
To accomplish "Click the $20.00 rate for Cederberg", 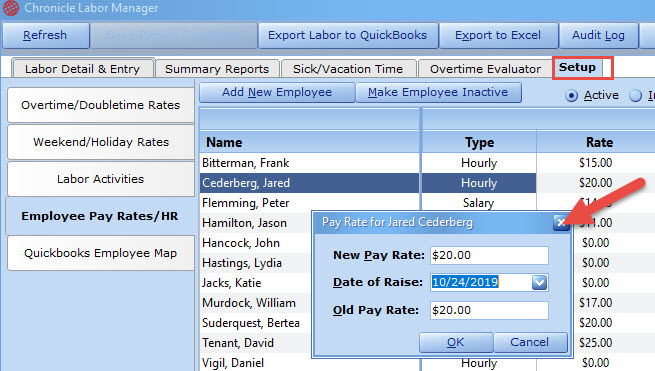I will click(595, 183).
